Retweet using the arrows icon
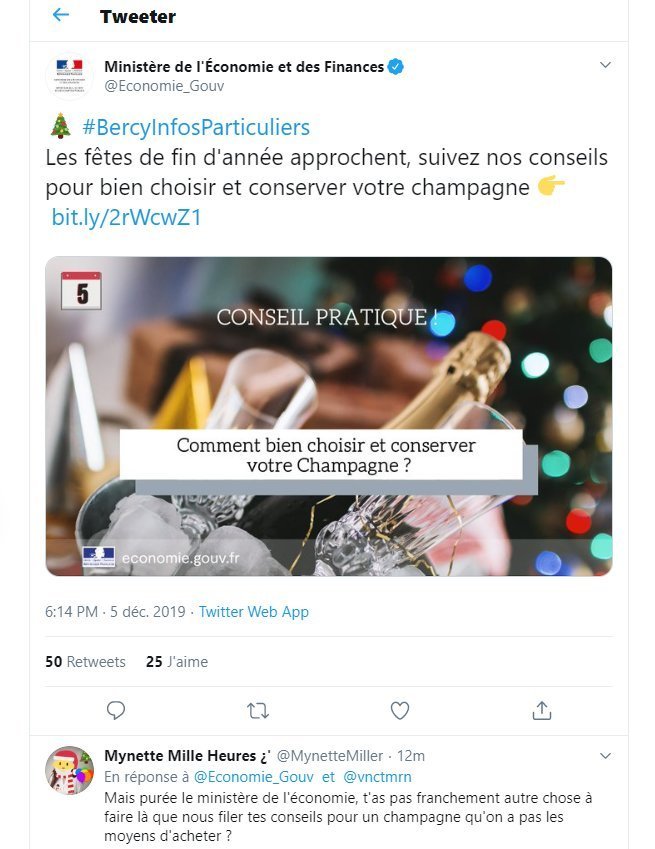The width and height of the screenshot is (655, 849). pyautogui.click(x=258, y=710)
